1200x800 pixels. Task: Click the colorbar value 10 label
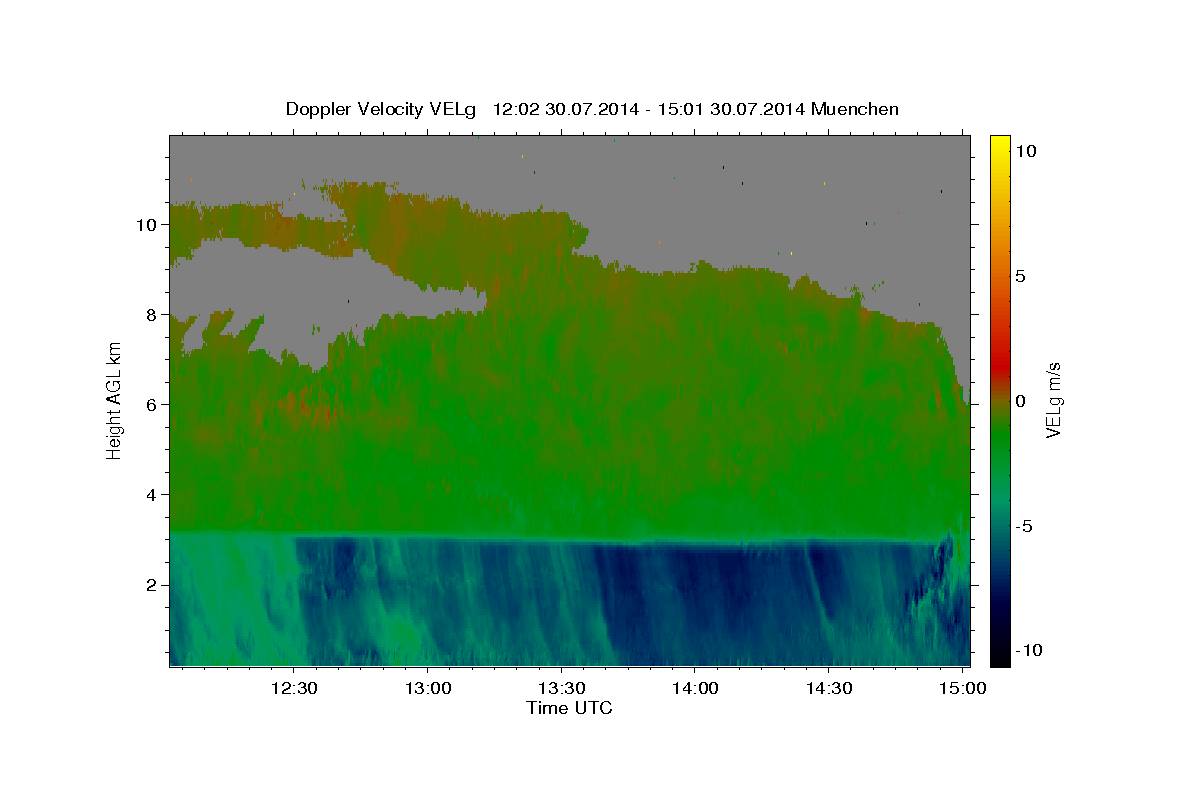tap(1025, 151)
